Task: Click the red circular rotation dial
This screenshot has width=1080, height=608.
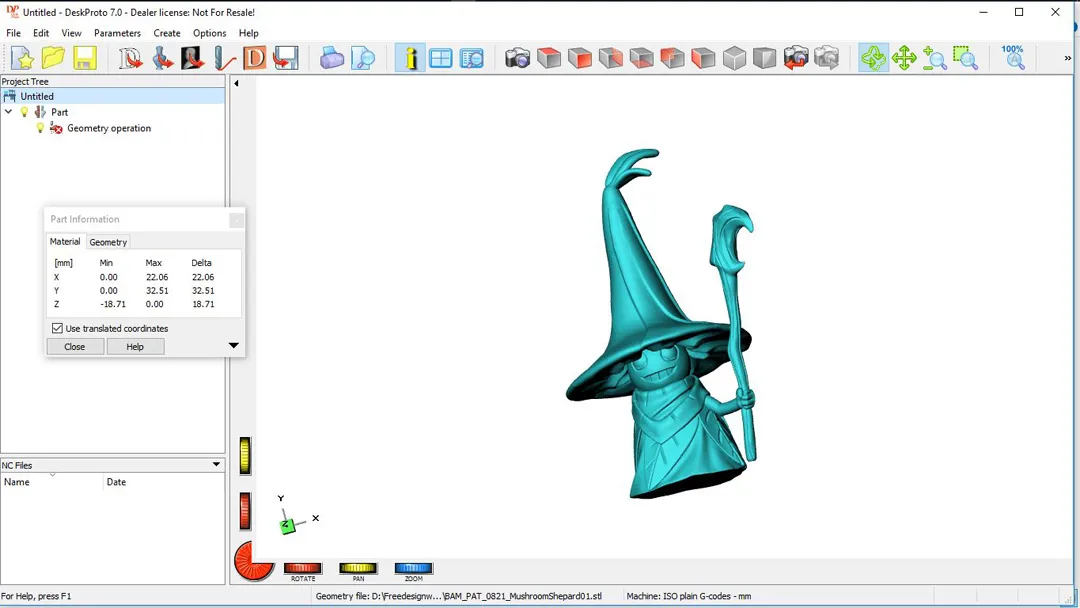Action: click(253, 561)
